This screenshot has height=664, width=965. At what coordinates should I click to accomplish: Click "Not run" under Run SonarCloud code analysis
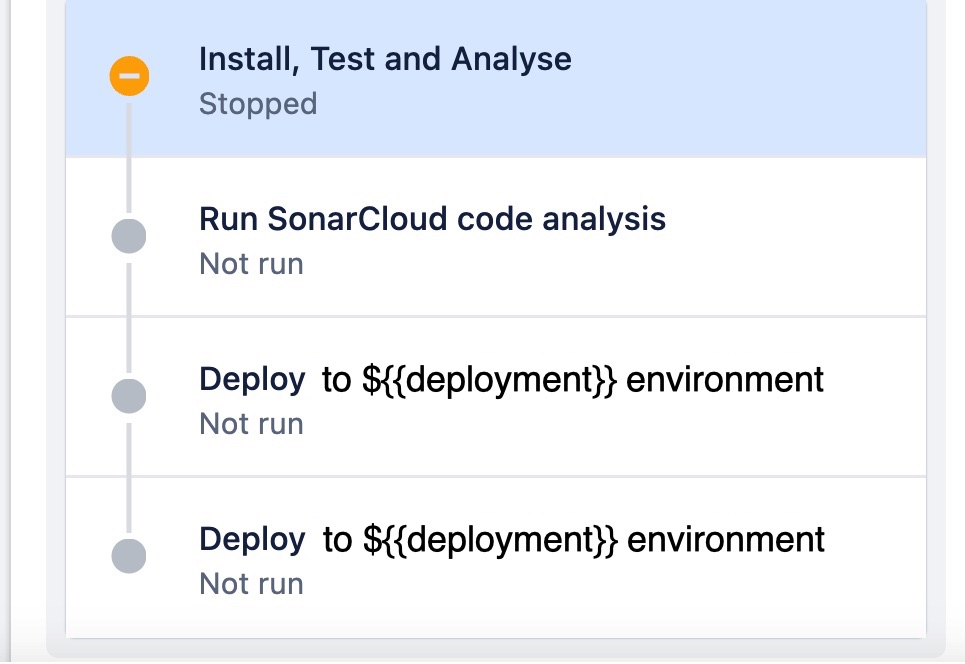click(251, 264)
